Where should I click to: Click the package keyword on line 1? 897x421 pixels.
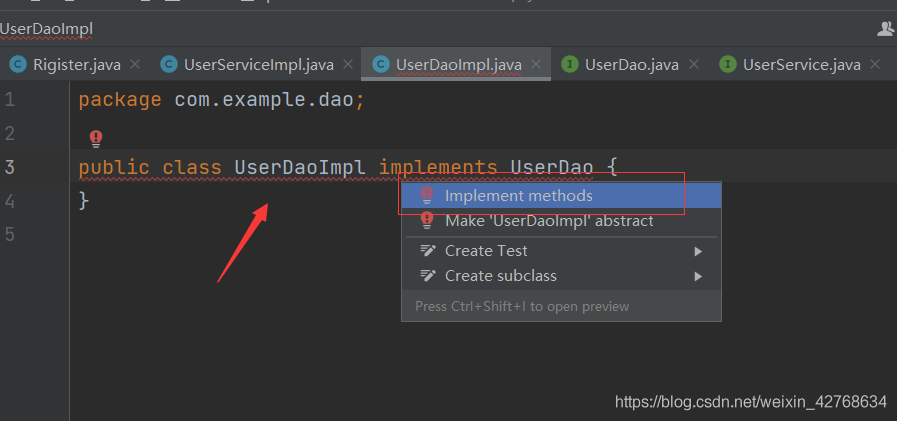click(x=120, y=101)
